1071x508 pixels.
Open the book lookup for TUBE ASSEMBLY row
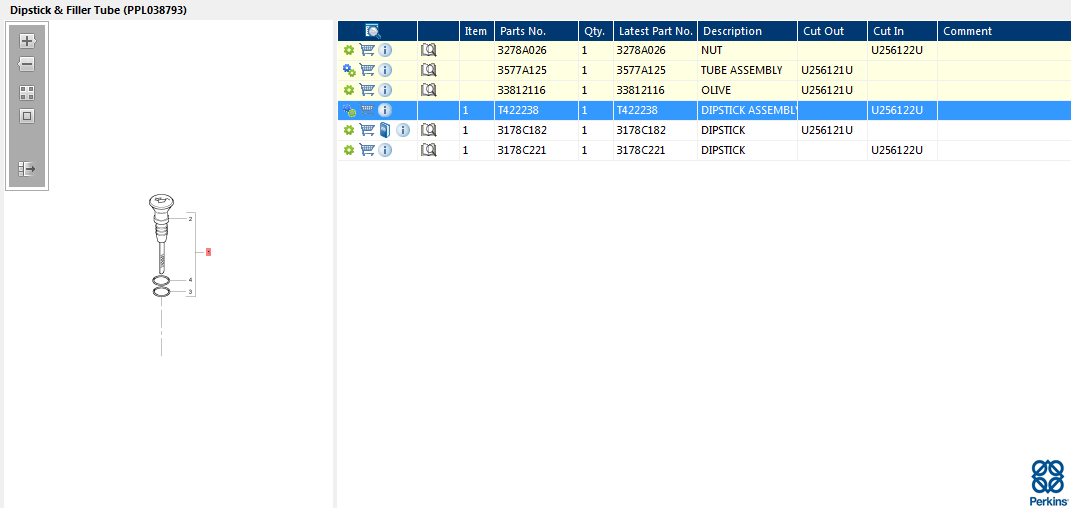coord(428,70)
